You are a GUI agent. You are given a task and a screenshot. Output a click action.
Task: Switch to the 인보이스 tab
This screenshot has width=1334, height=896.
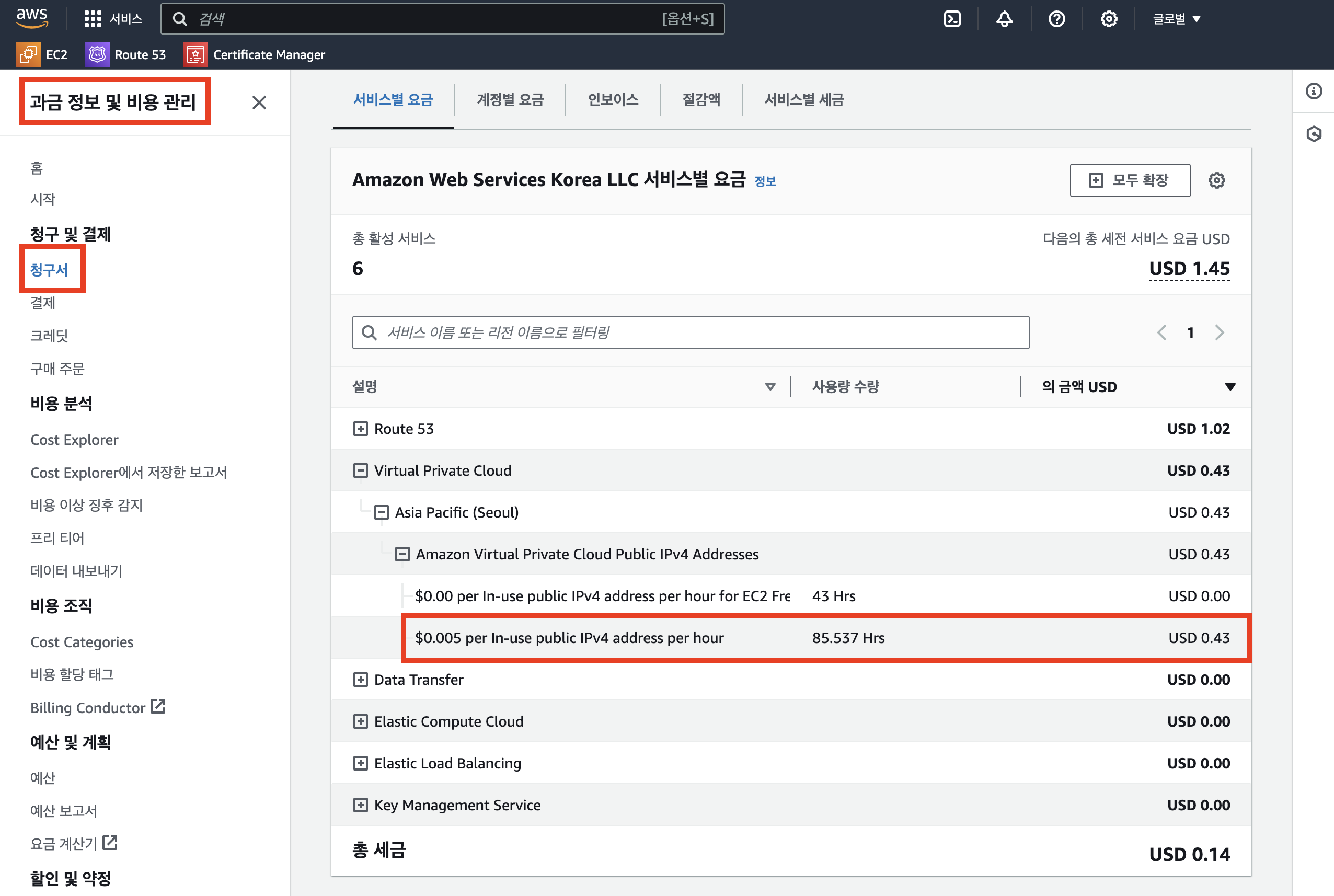613,100
